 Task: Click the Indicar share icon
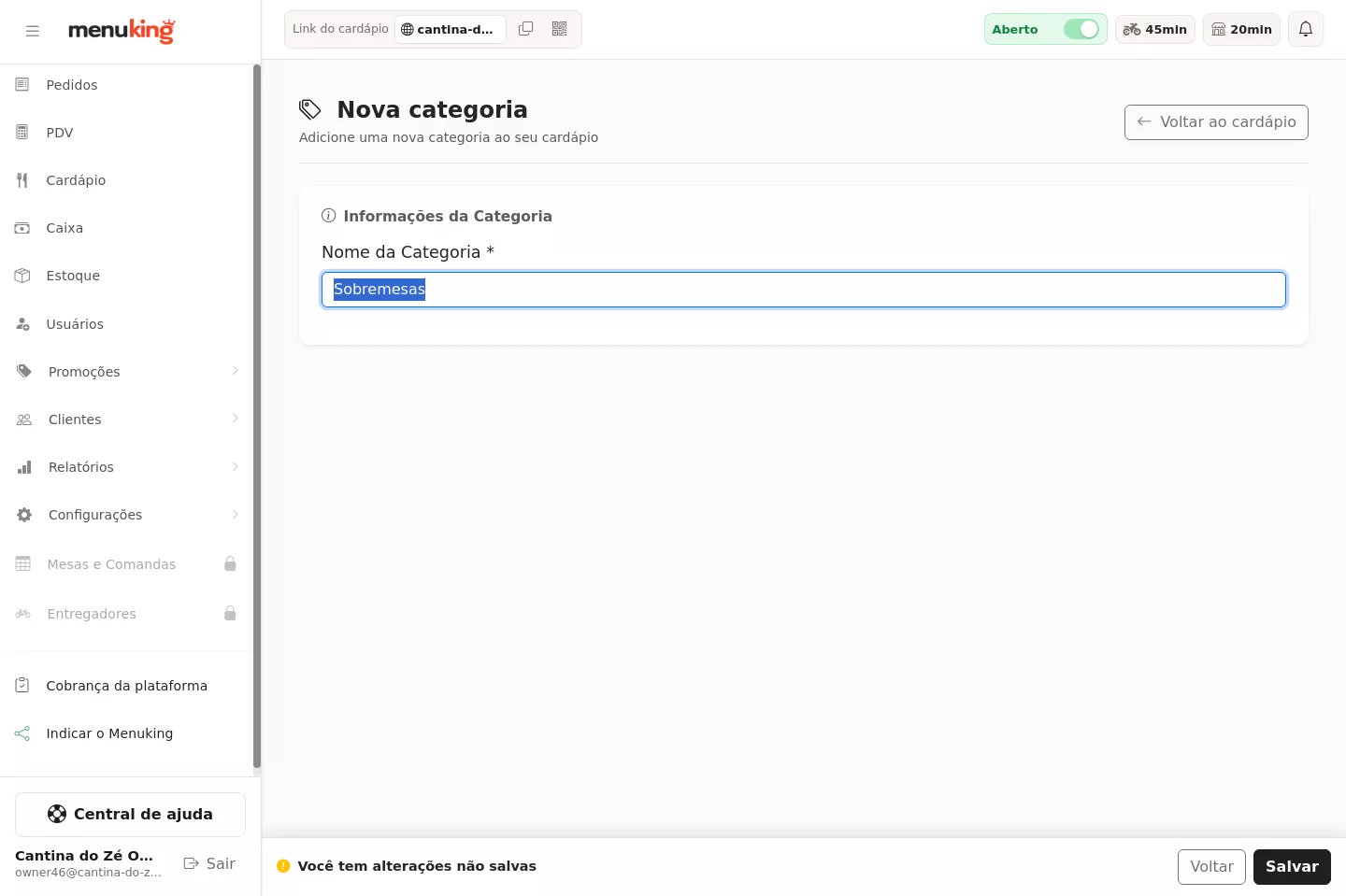(x=22, y=733)
